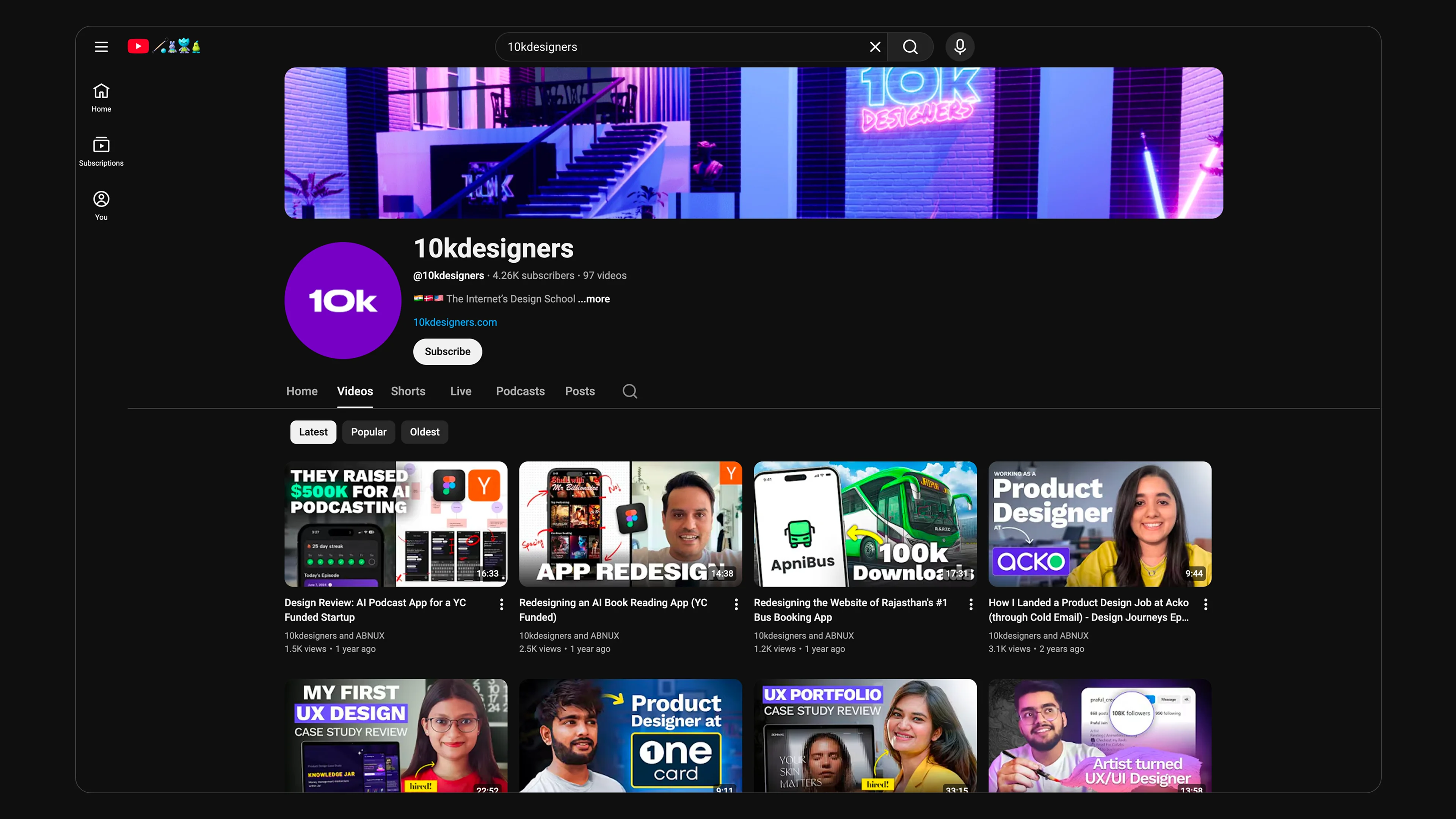Open the ApniBus 100k Downloads thumbnail
Viewport: 1456px width, 819px height.
pyautogui.click(x=865, y=524)
